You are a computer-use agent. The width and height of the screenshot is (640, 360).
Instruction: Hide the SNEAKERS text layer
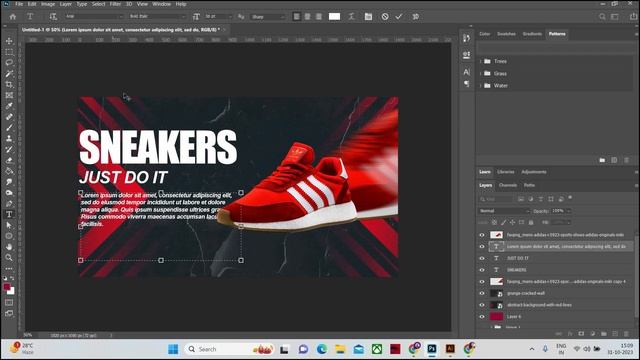point(482,270)
